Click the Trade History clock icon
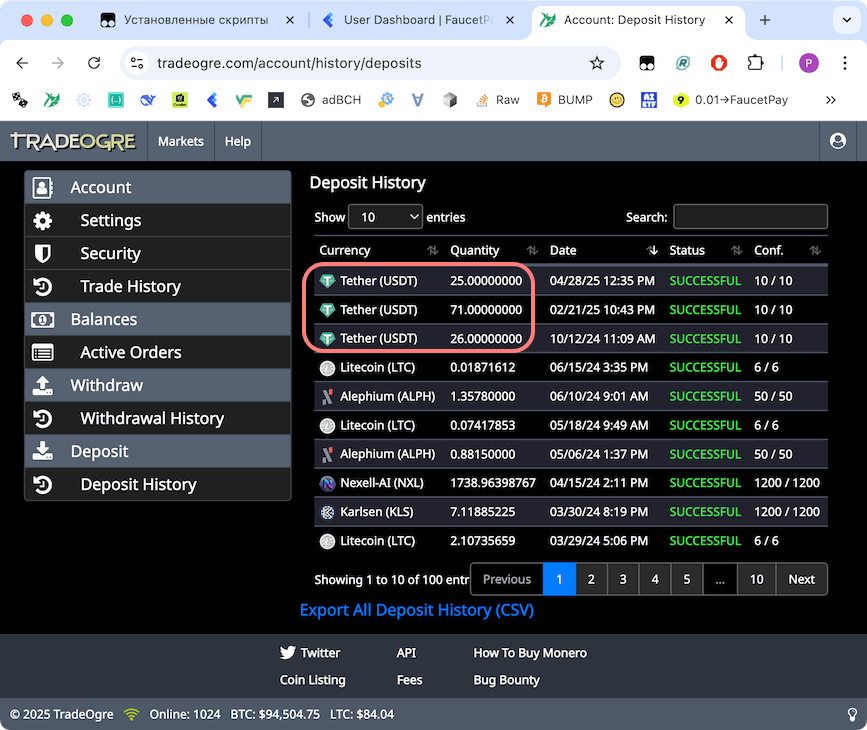867x730 pixels. [43, 286]
